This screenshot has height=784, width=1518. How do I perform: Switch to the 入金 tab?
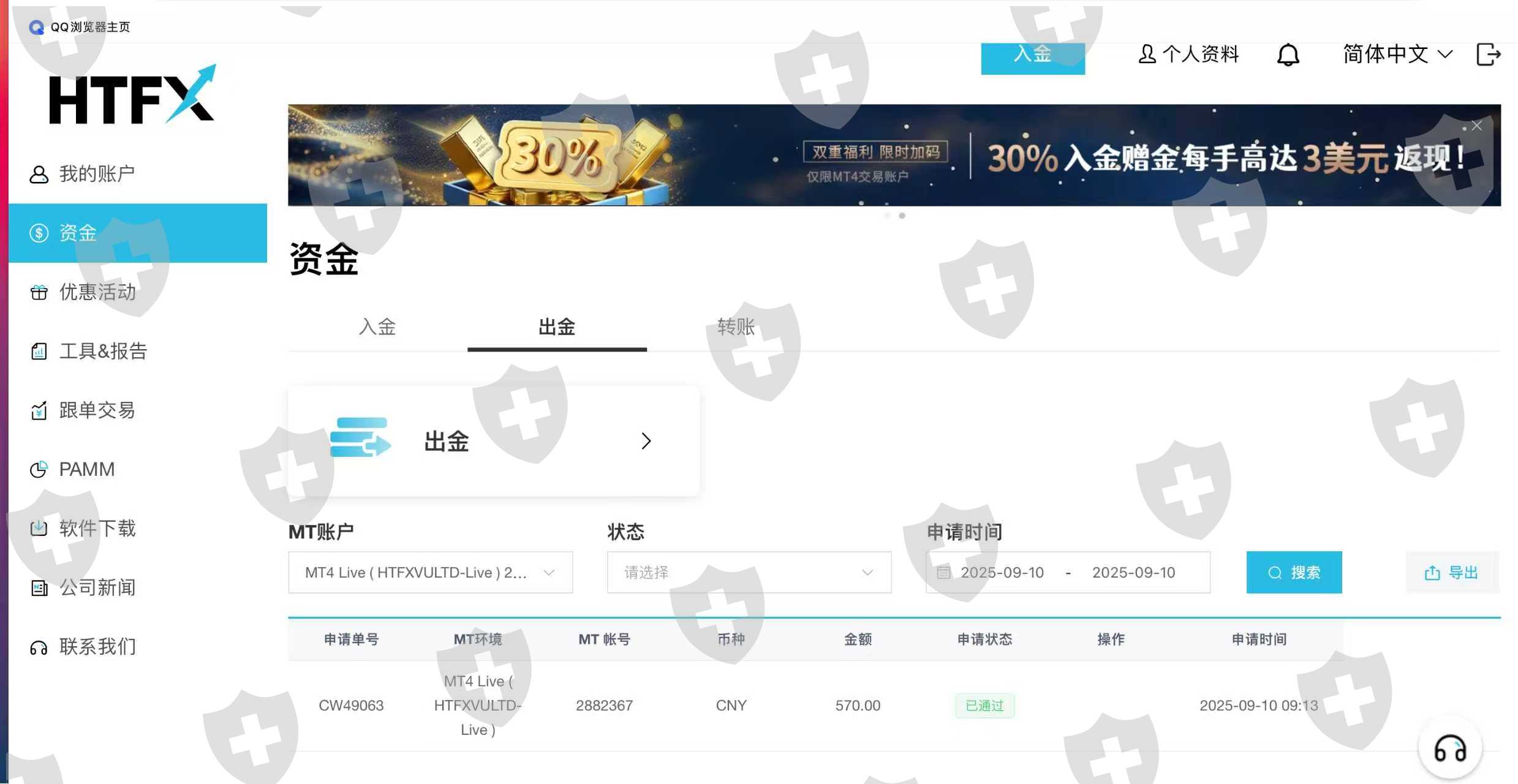[x=377, y=327]
